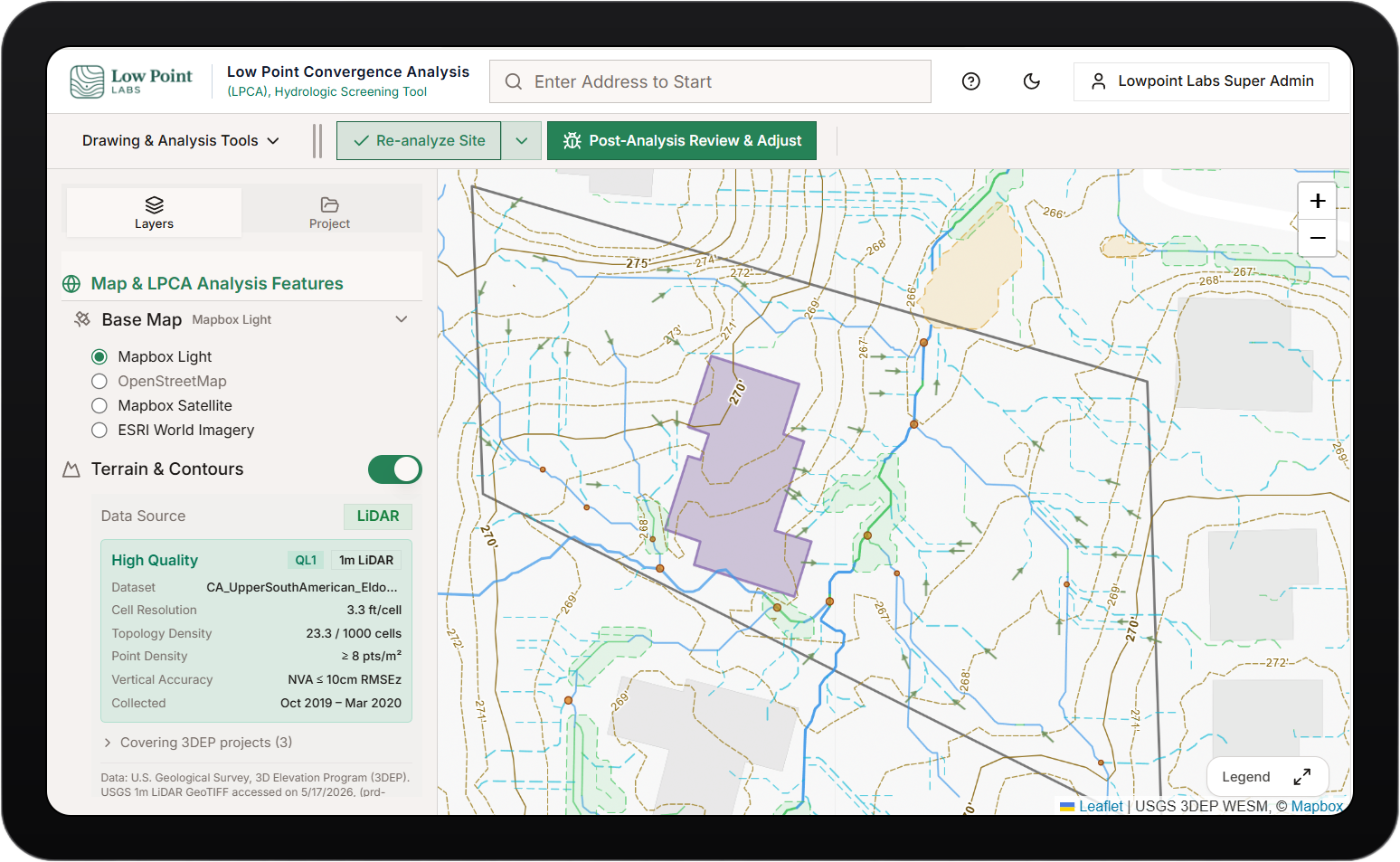Click the Project folder icon
Screen dimensions: 1400x862
pos(329,205)
